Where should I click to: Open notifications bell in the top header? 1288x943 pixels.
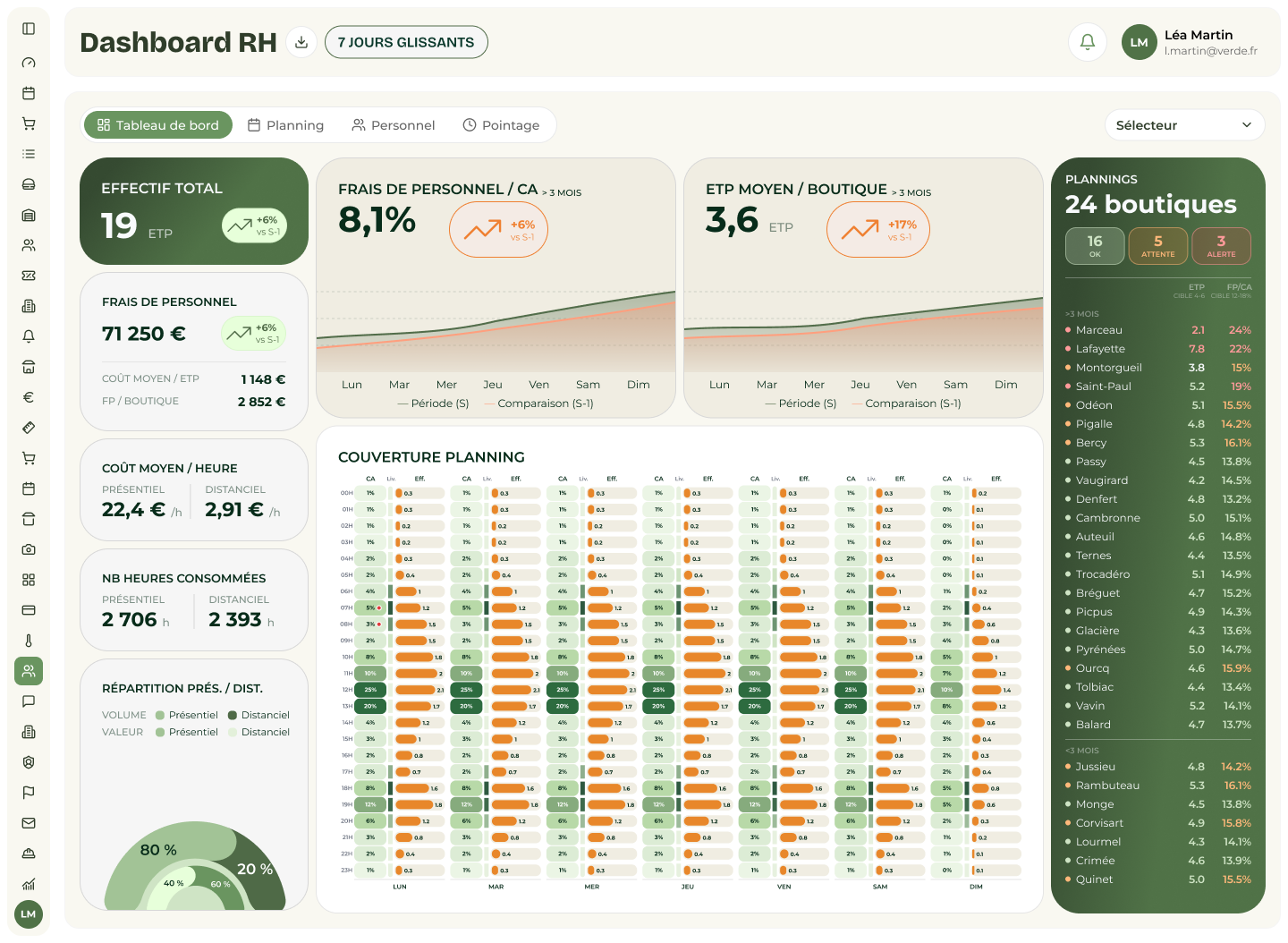click(x=1088, y=42)
